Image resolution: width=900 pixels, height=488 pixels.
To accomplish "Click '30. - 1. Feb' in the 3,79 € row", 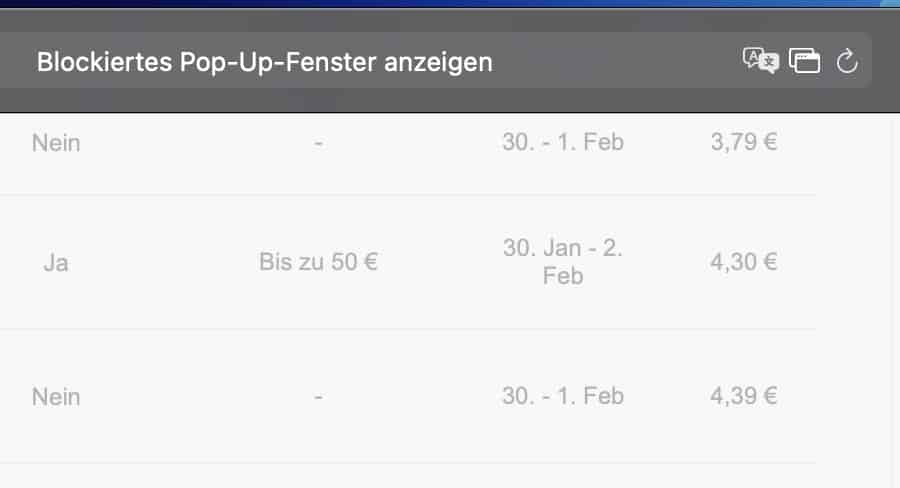I will (x=563, y=142).
